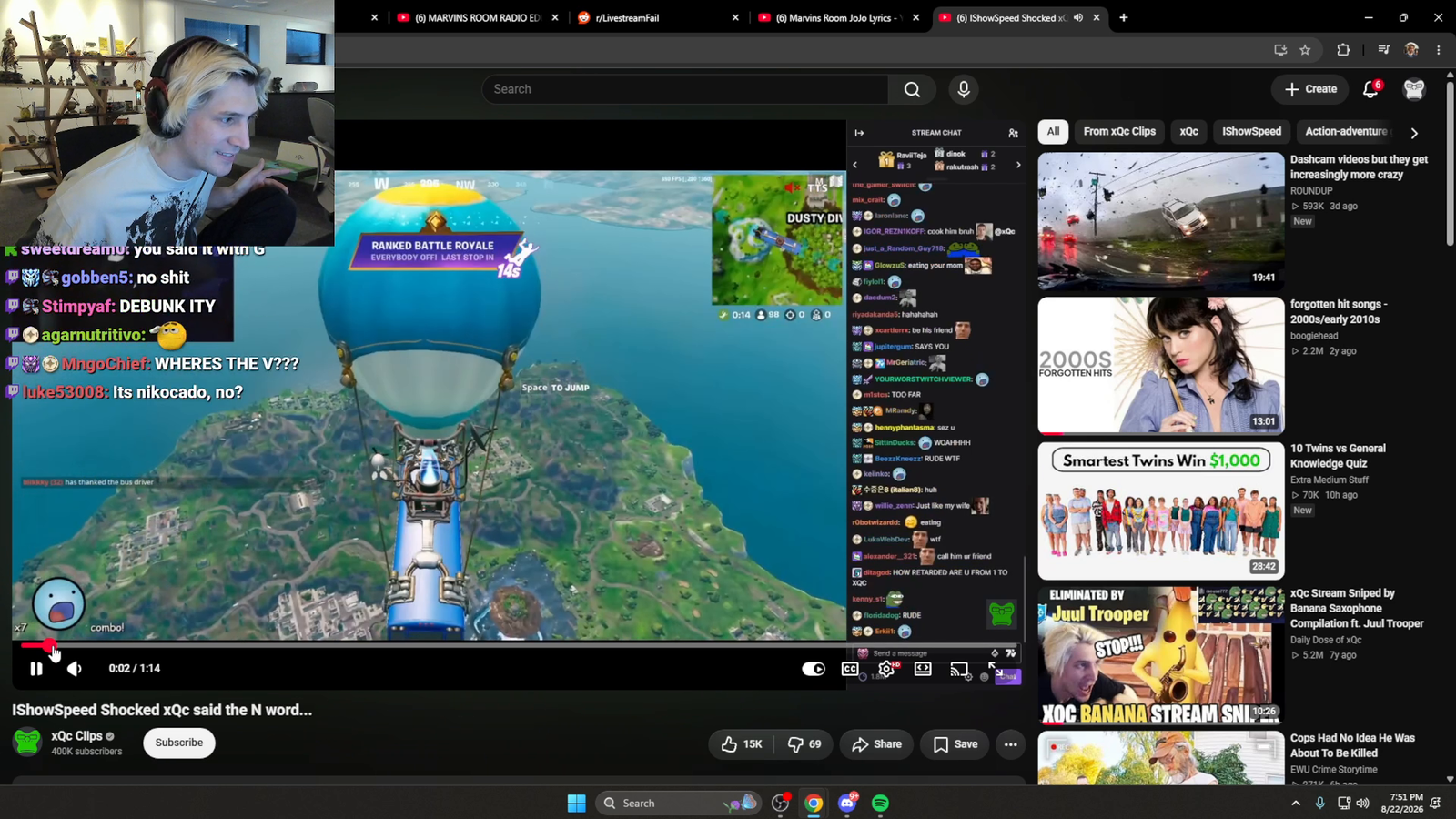The width and height of the screenshot is (1456, 819).
Task: Open the microphone icon in system tray
Action: point(1320,803)
